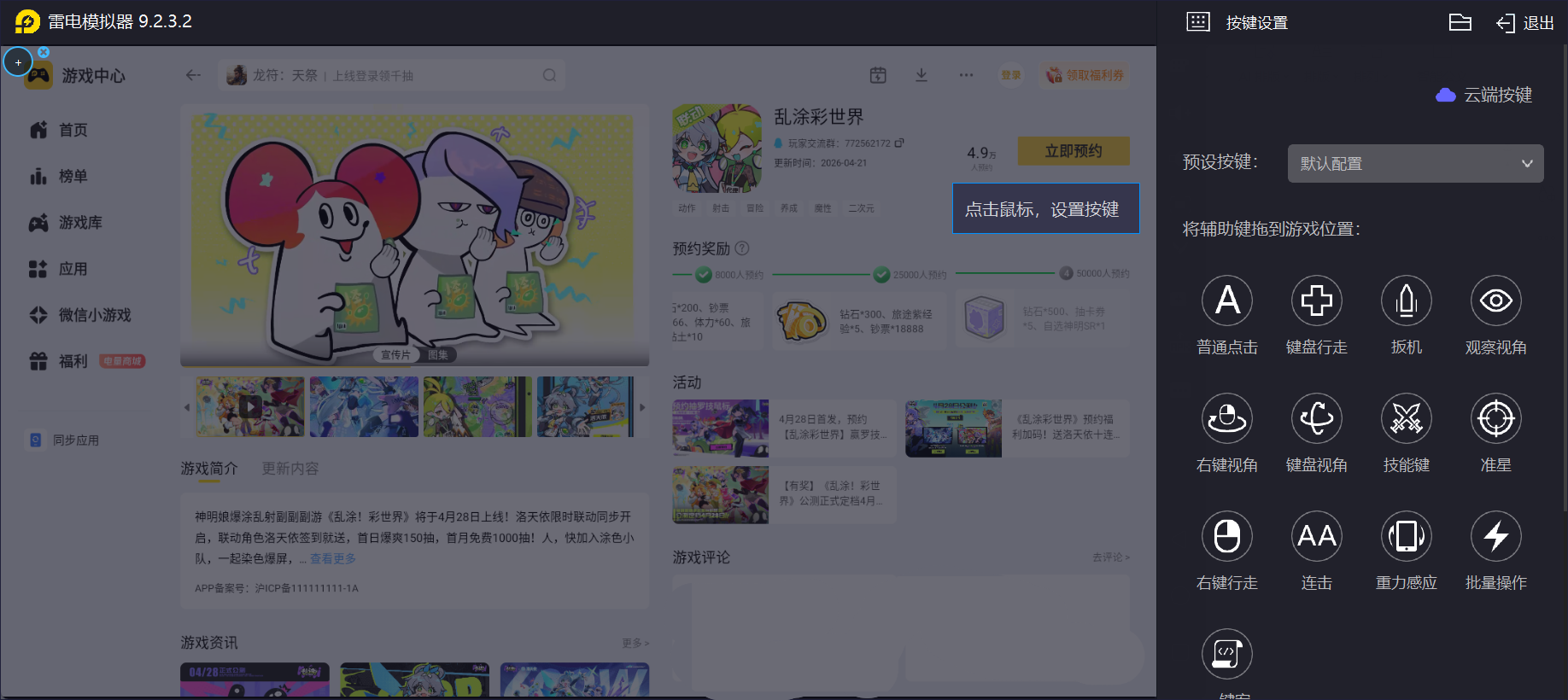The image size is (1568, 700).
Task: Click 更多 beside 游戏资讯
Action: click(x=635, y=643)
